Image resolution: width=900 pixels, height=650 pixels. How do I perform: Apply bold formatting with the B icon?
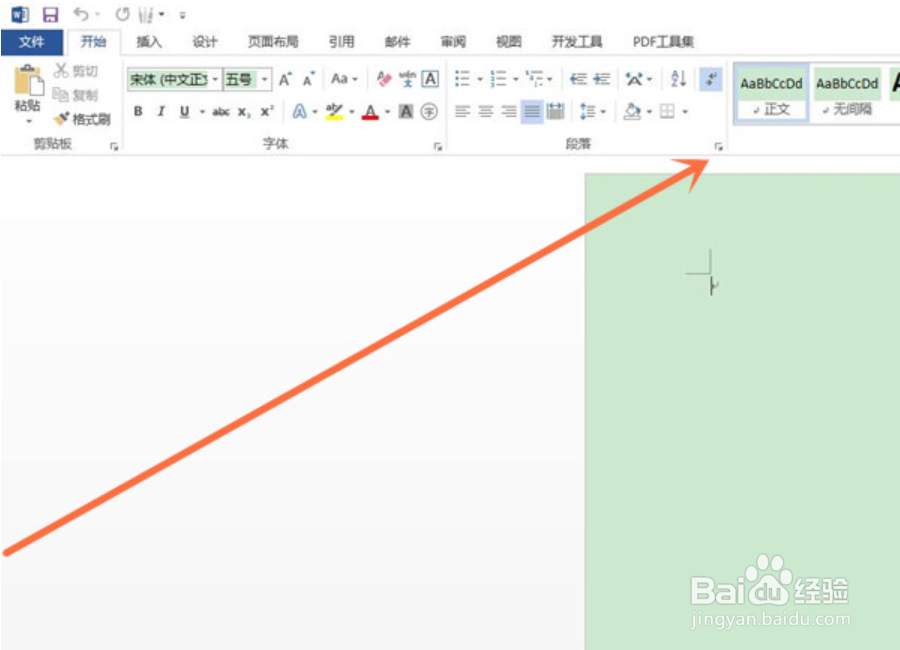click(x=137, y=112)
